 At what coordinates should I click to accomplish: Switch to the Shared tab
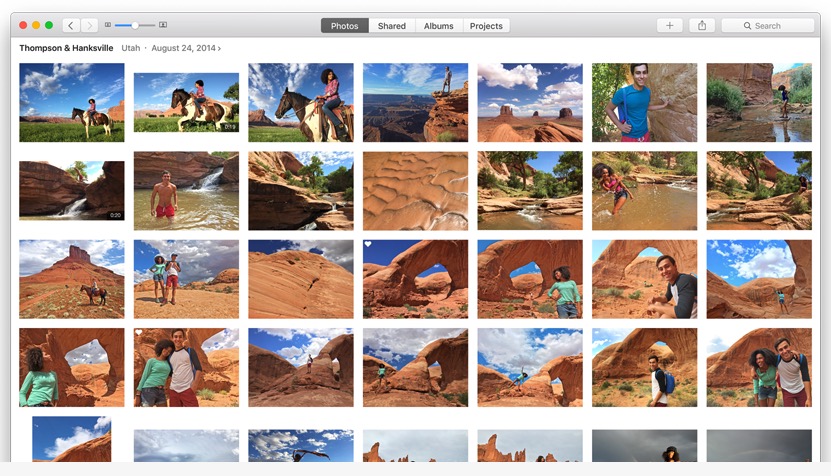click(x=392, y=25)
